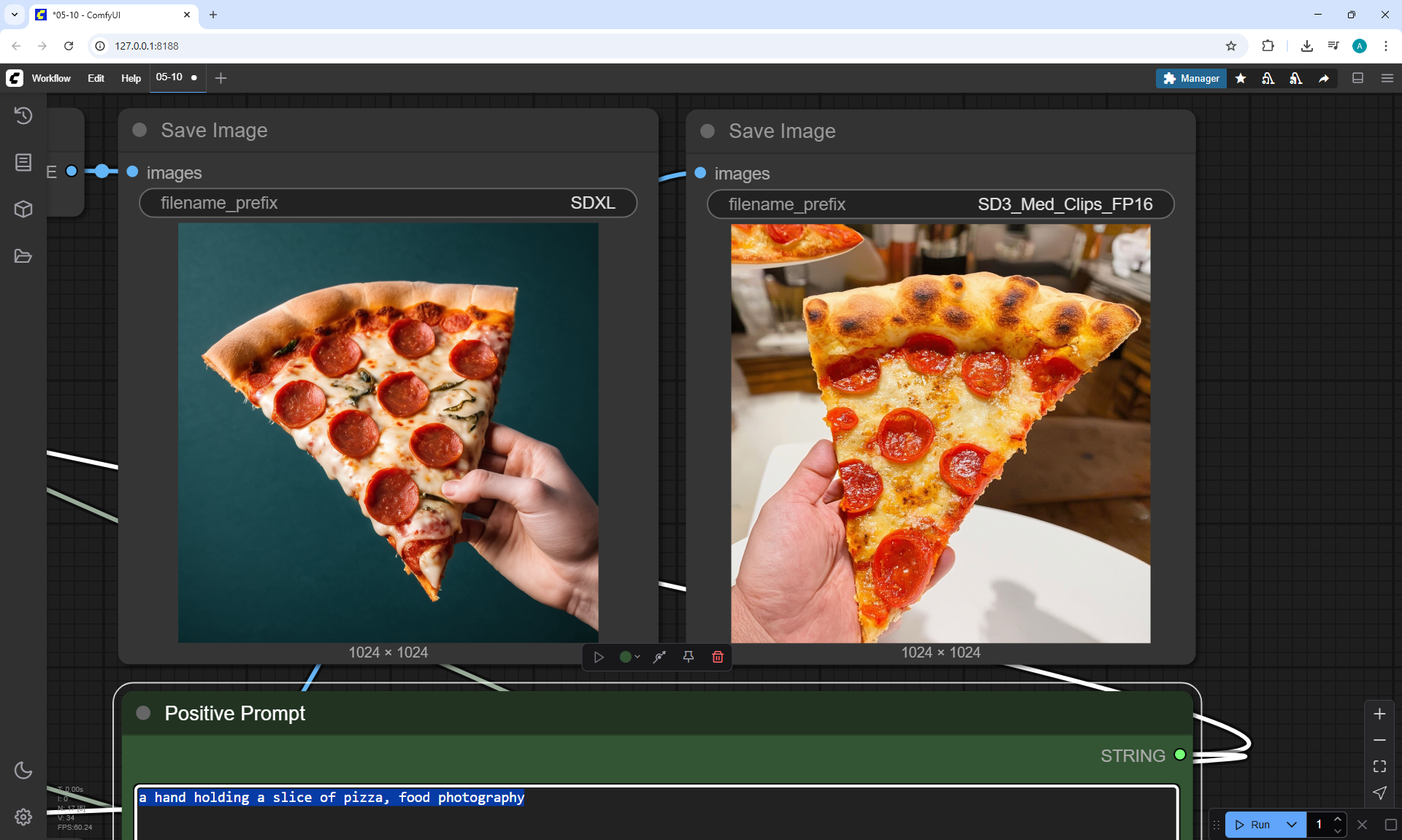This screenshot has height=840, width=1402.
Task: Click the SD3_Med_Clips_FP16 filename prefix field
Action: [940, 204]
